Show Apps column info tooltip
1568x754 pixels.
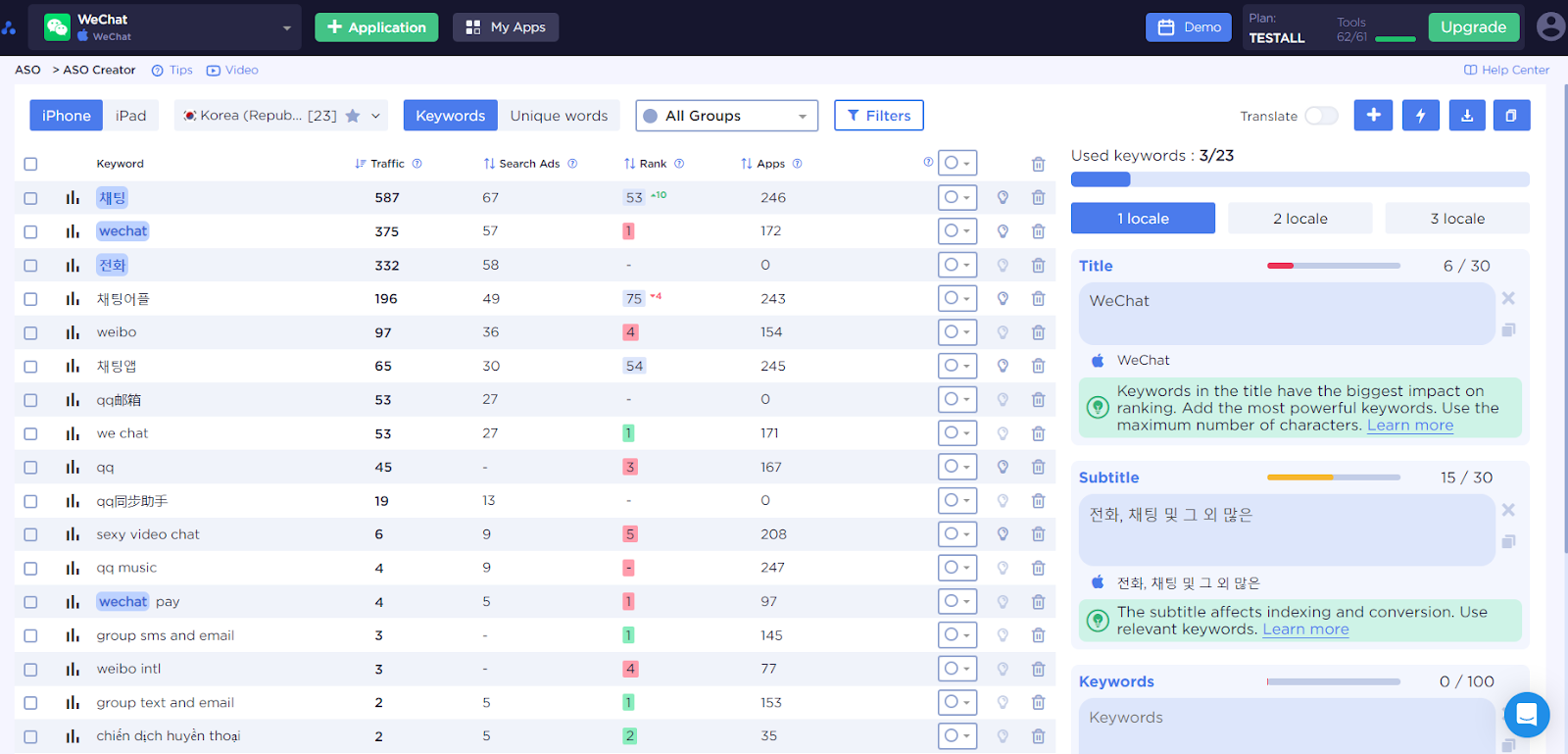[797, 164]
